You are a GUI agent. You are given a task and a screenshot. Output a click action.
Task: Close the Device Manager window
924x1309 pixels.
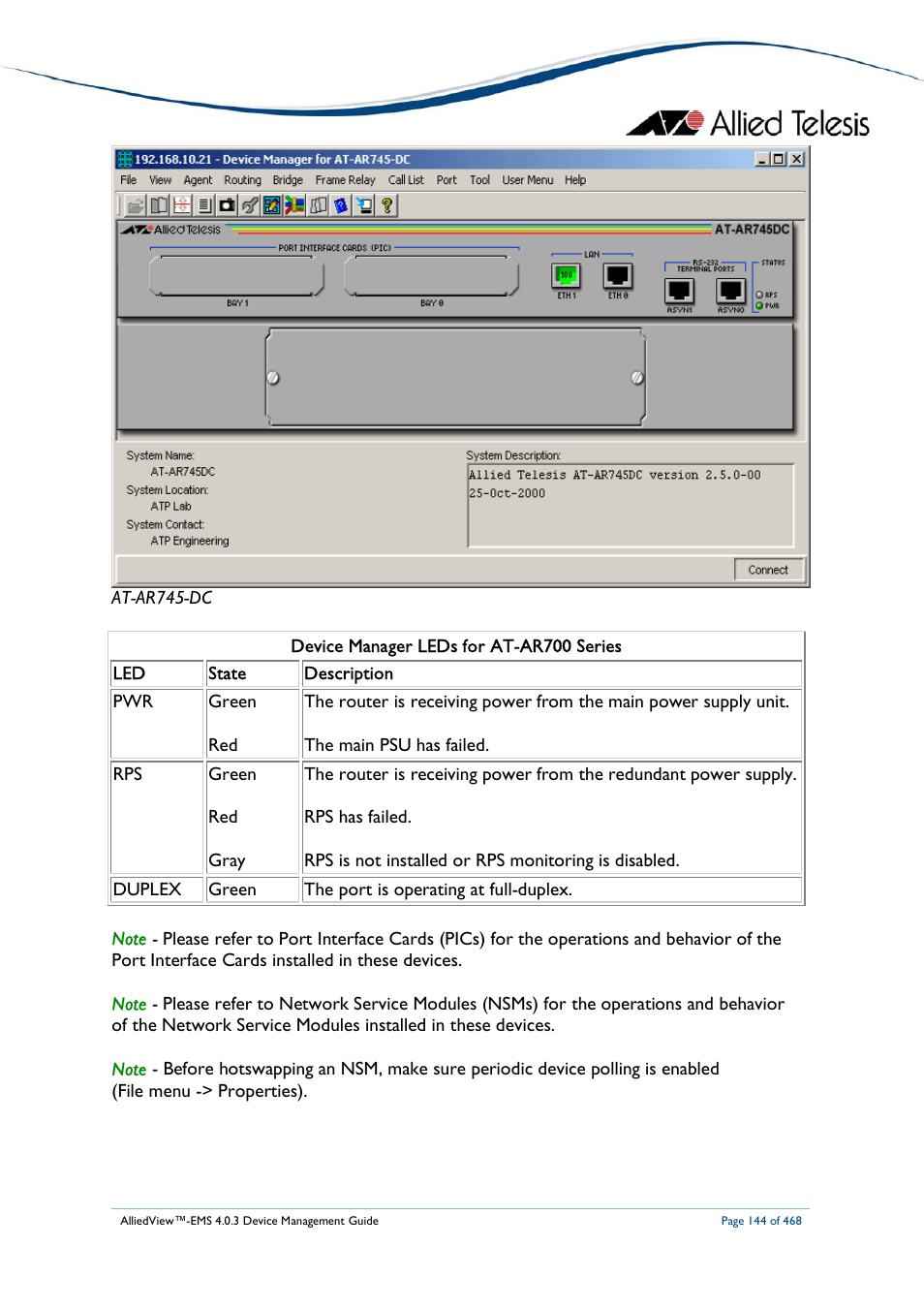click(796, 159)
